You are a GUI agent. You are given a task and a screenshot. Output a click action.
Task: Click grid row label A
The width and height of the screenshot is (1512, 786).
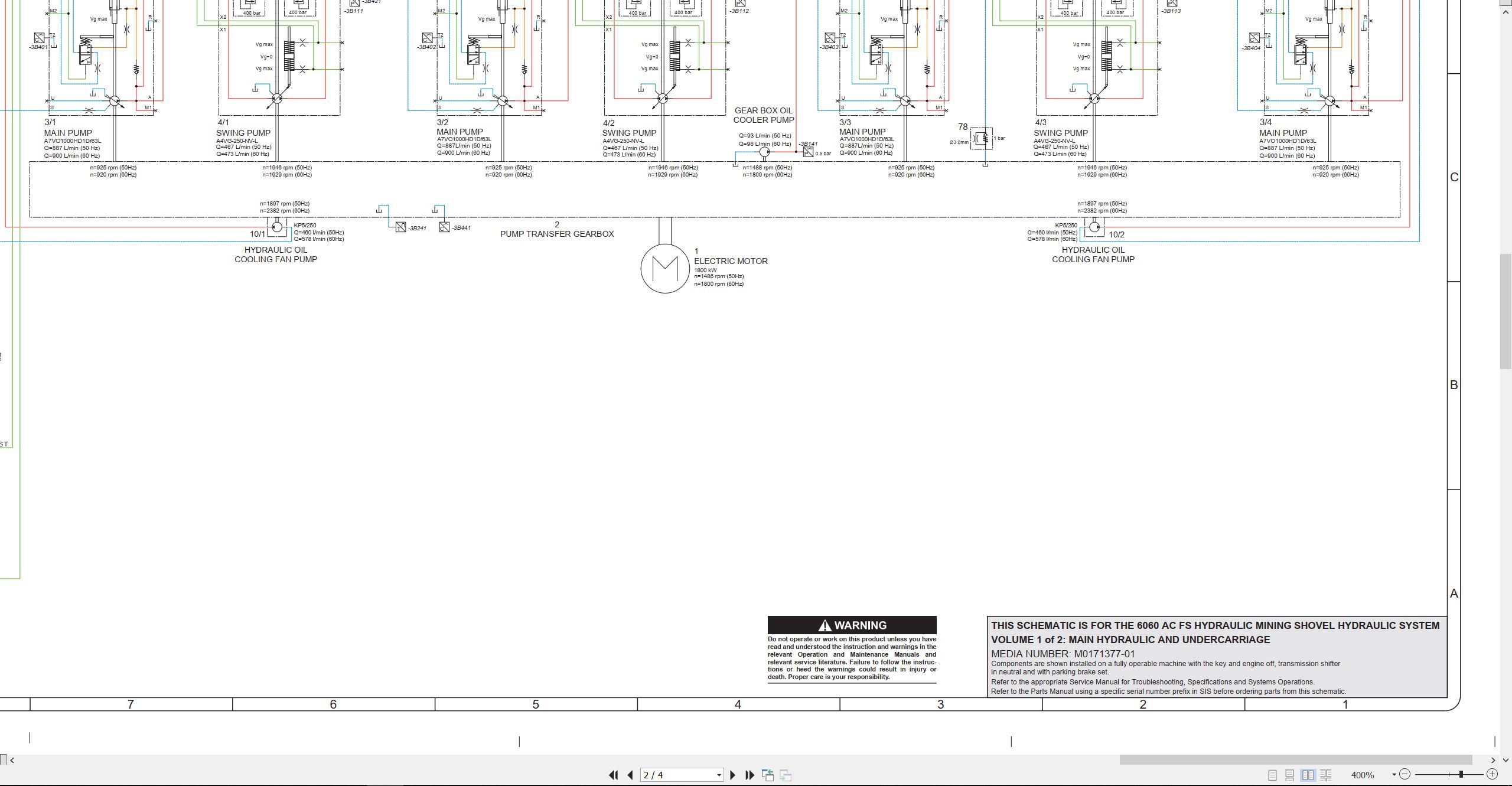(x=1454, y=593)
